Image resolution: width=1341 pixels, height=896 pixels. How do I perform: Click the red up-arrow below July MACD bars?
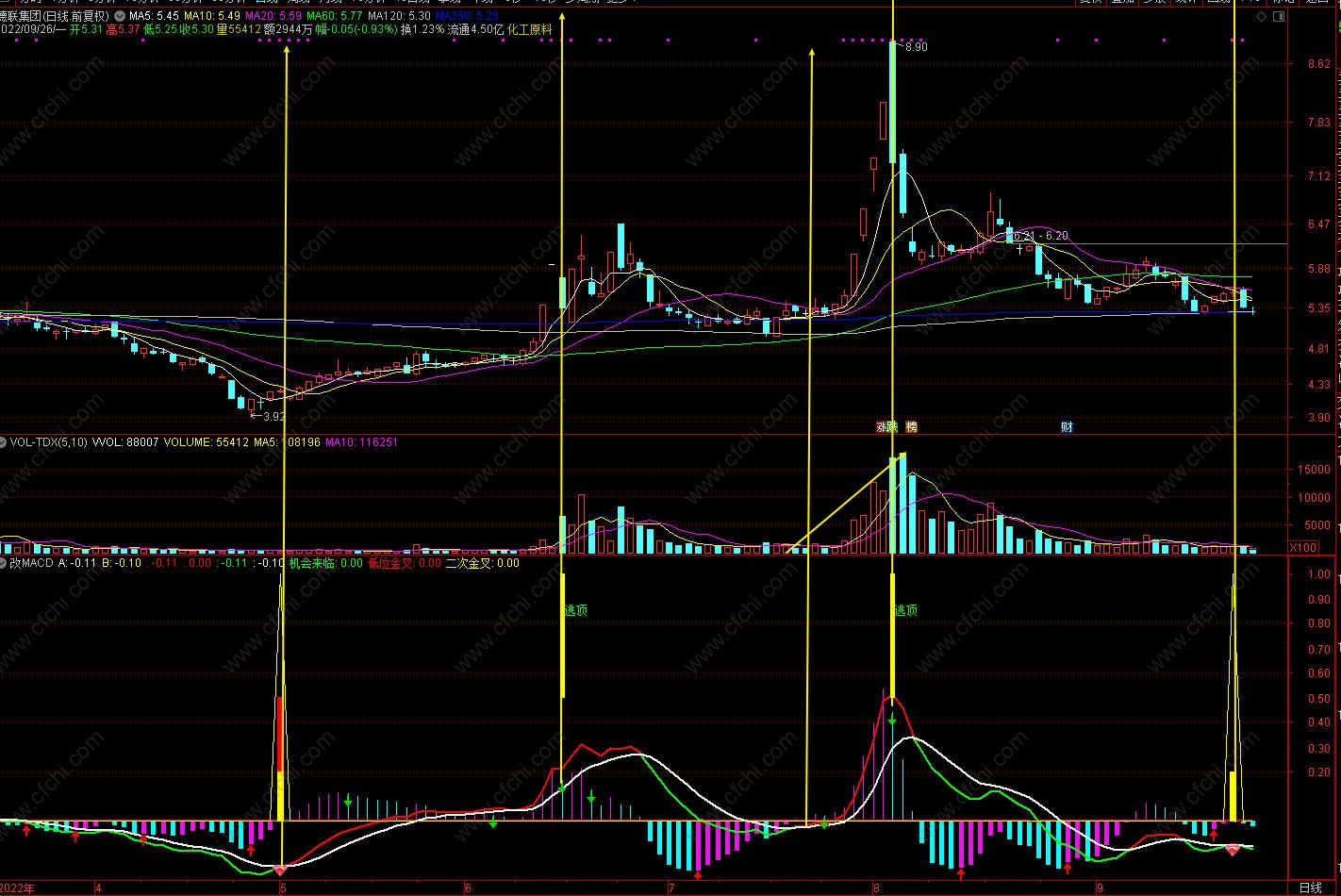click(x=698, y=876)
